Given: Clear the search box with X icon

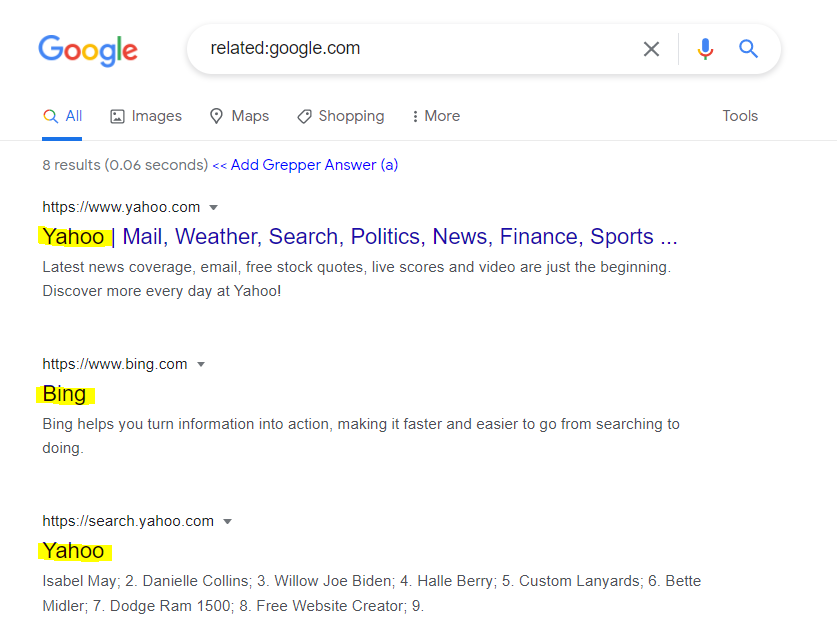Looking at the screenshot, I should click(651, 49).
